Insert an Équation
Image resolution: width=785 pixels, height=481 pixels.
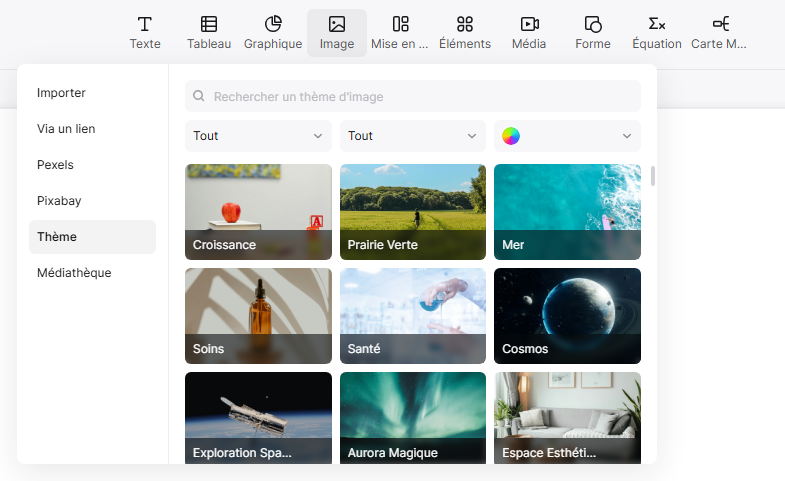click(x=657, y=33)
